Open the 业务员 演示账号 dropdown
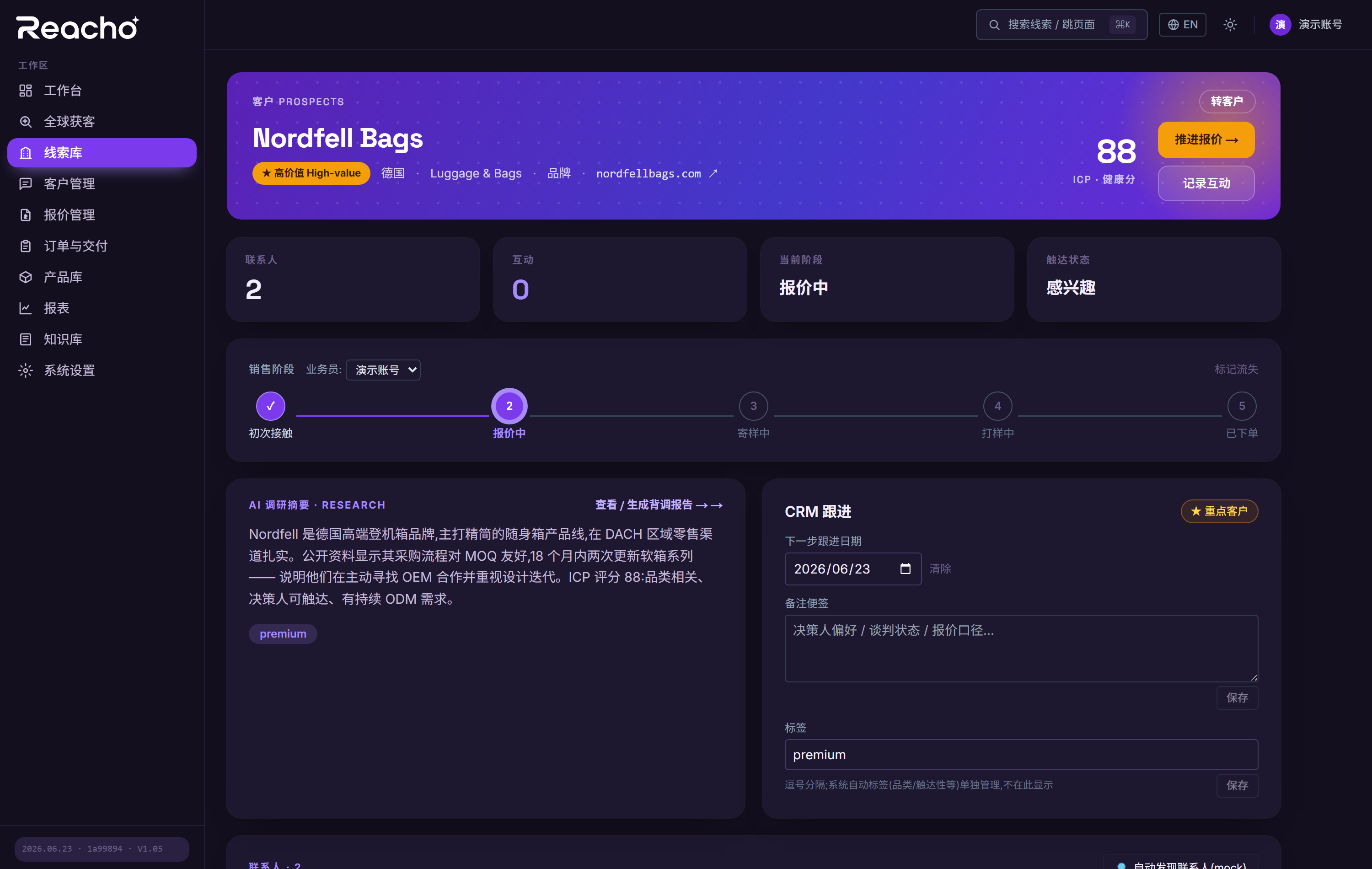1372x869 pixels. [x=383, y=370]
